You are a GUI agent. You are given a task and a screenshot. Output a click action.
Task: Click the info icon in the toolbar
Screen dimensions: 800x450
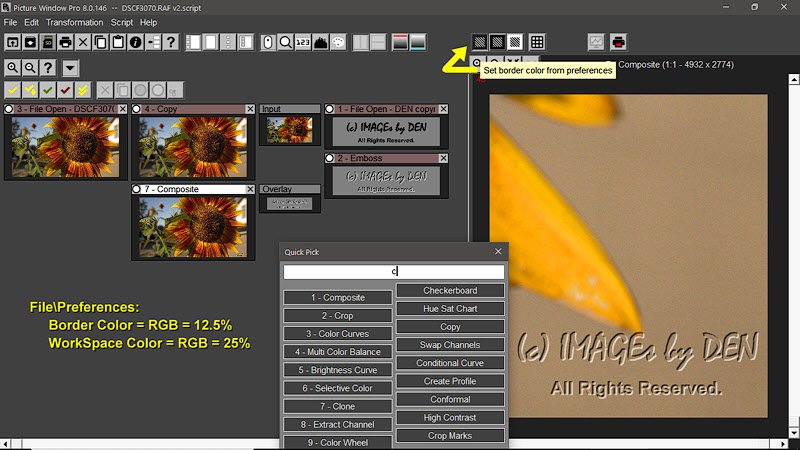tap(136, 42)
